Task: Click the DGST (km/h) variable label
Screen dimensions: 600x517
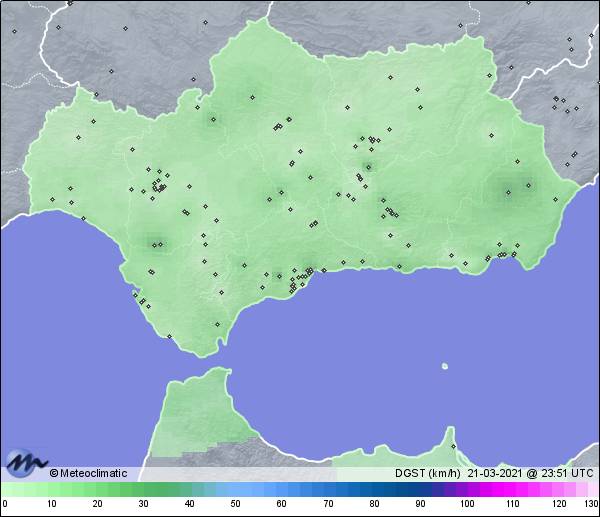Action: [428, 473]
